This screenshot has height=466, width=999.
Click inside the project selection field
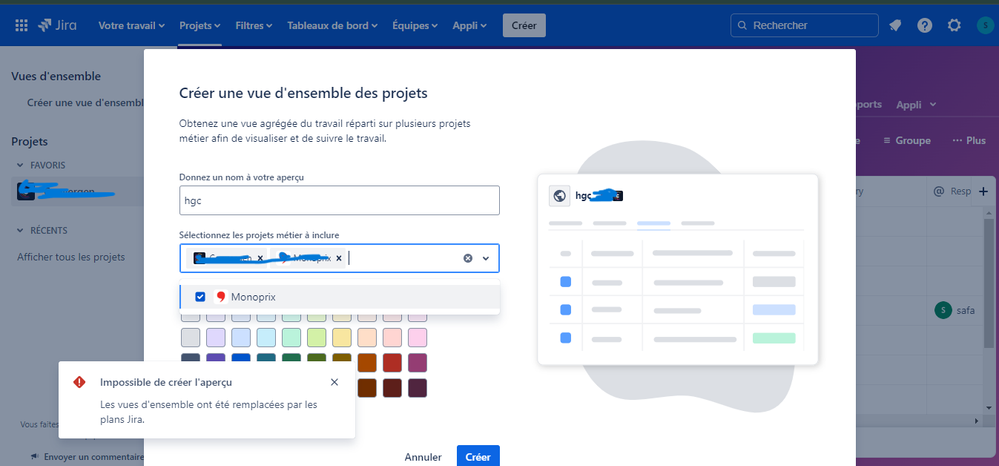[x=340, y=258]
